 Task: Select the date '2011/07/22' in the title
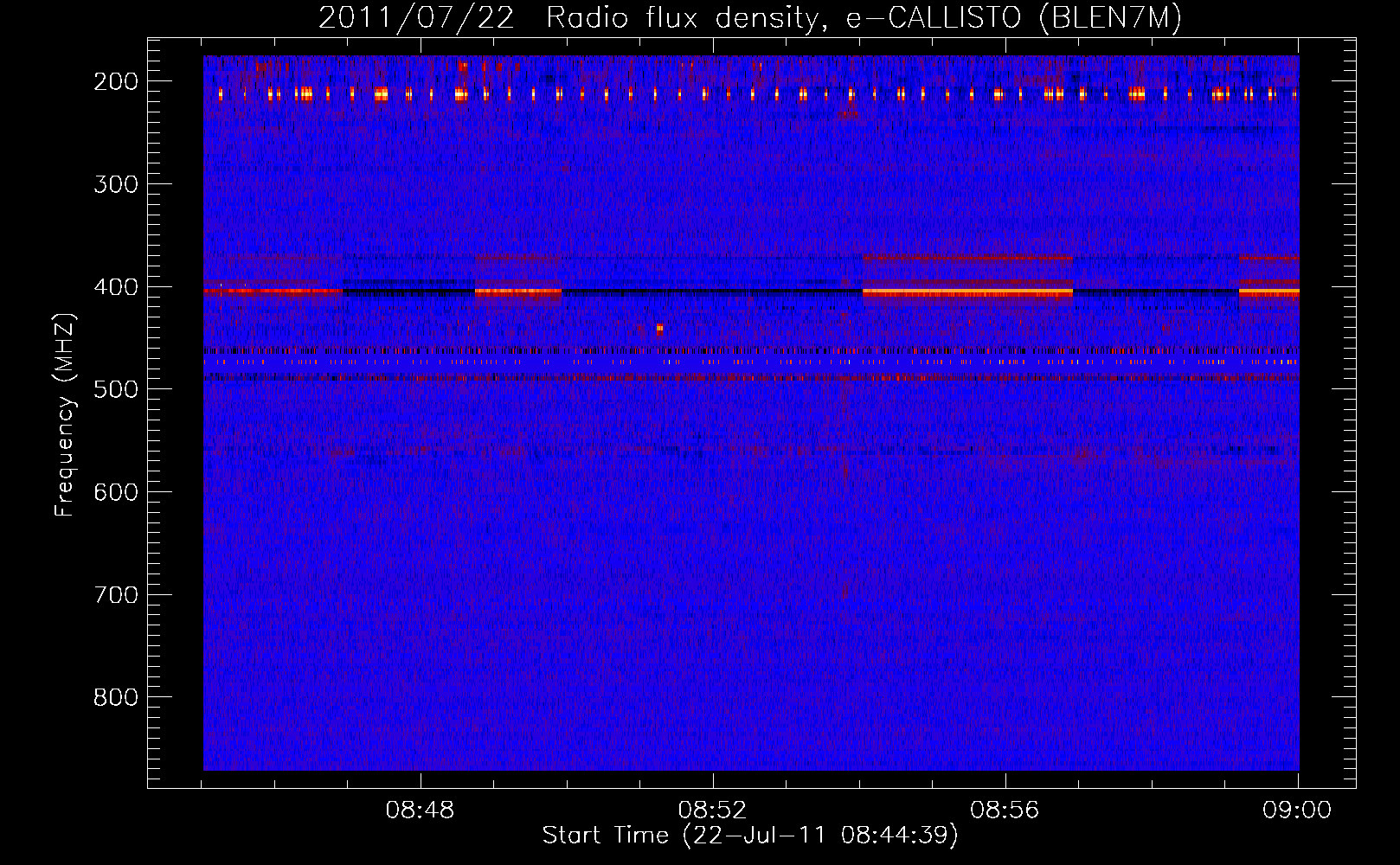[x=416, y=18]
